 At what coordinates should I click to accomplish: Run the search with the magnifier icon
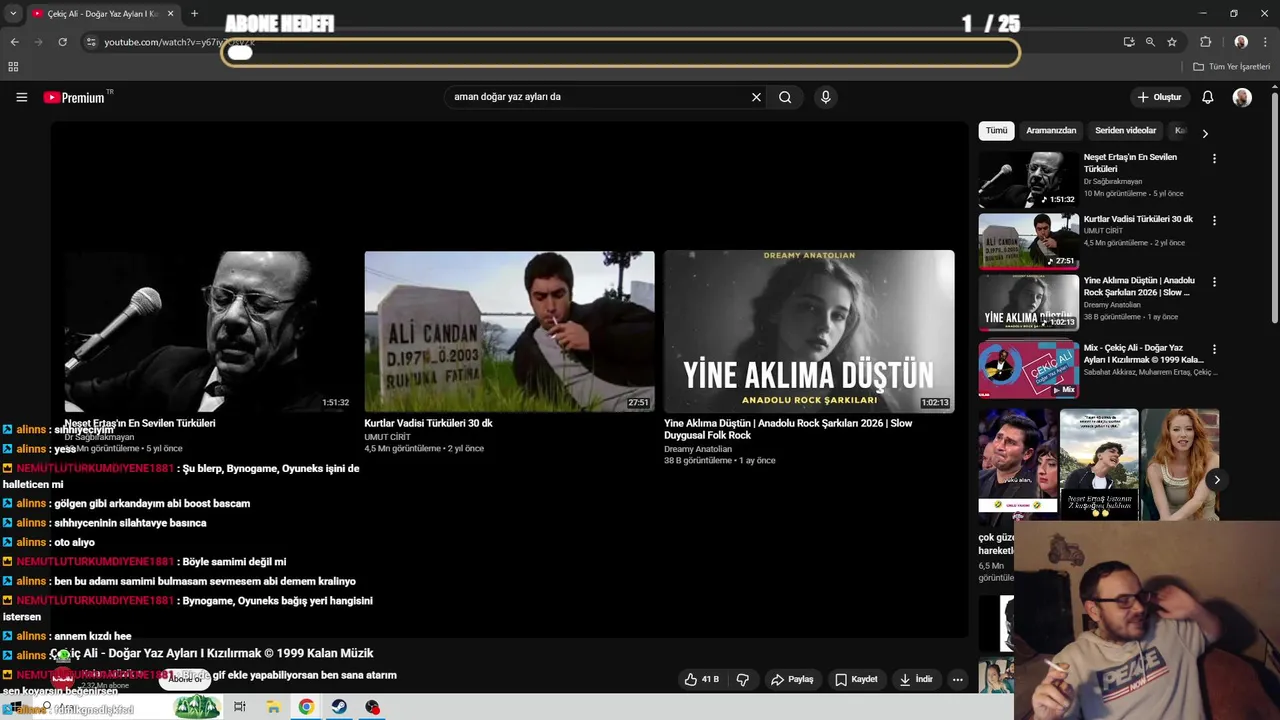(x=785, y=97)
